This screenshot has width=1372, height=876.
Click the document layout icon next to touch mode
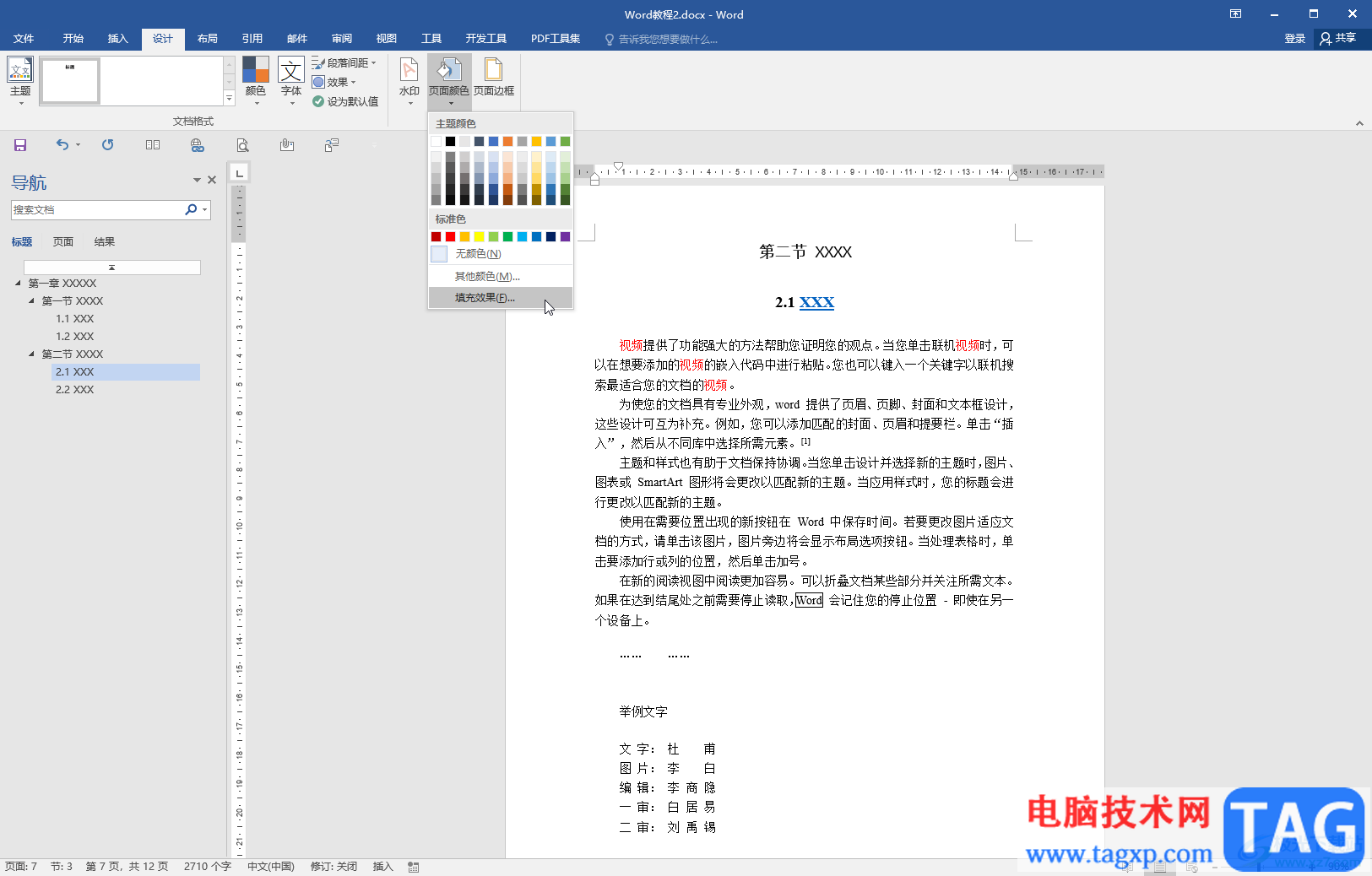[332, 145]
